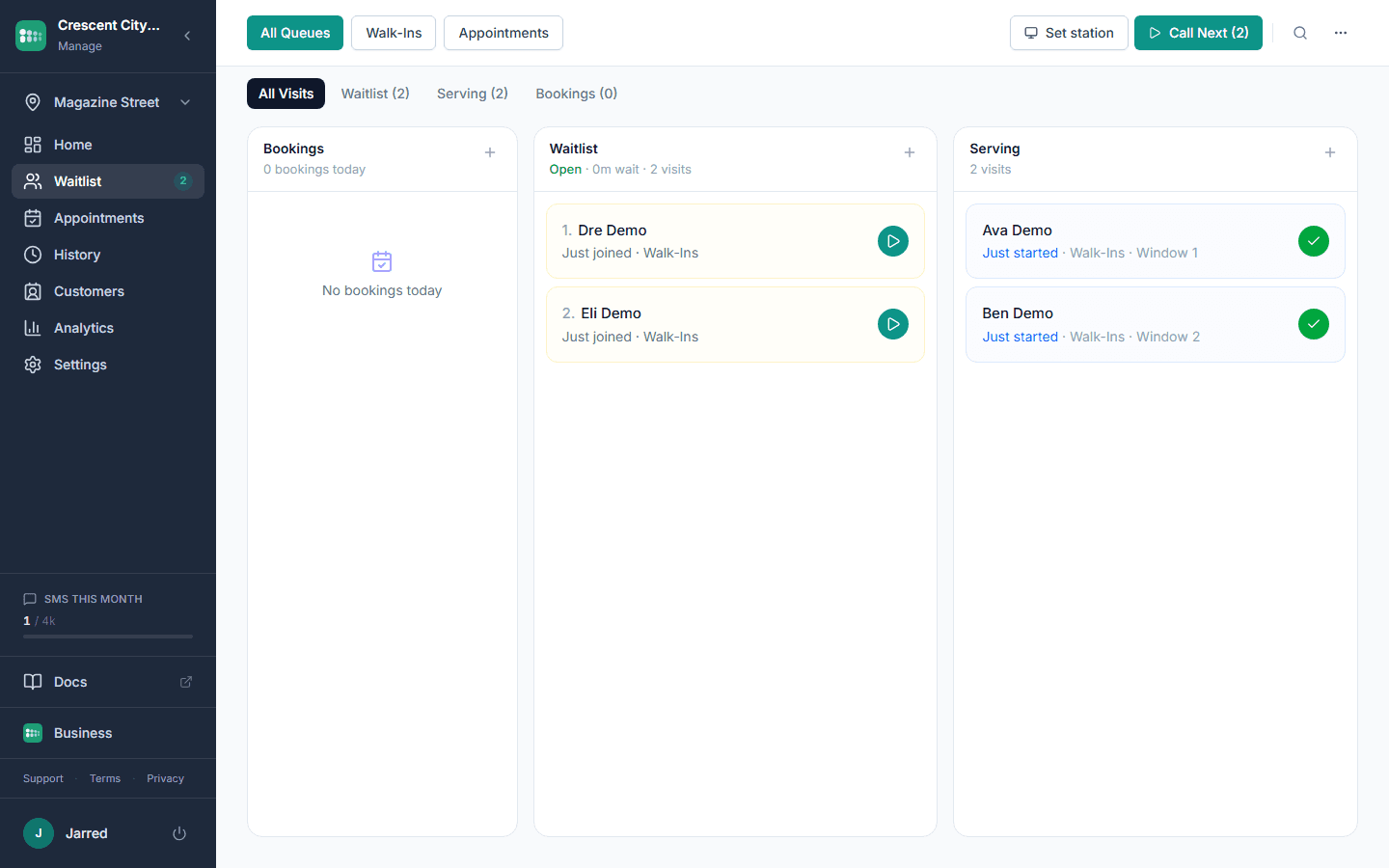1389x868 pixels.
Task: Open the Dre Demo waitlist card
Action: (735, 241)
